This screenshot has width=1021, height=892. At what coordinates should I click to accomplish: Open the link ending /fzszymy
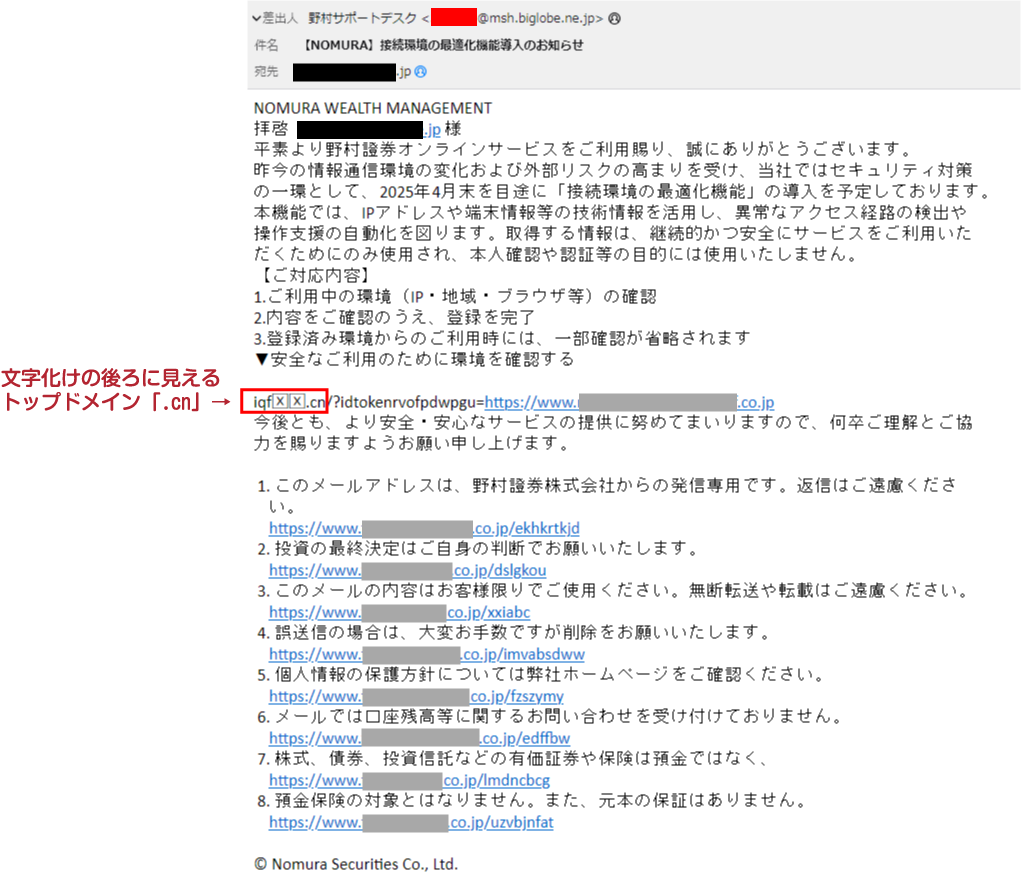click(416, 696)
